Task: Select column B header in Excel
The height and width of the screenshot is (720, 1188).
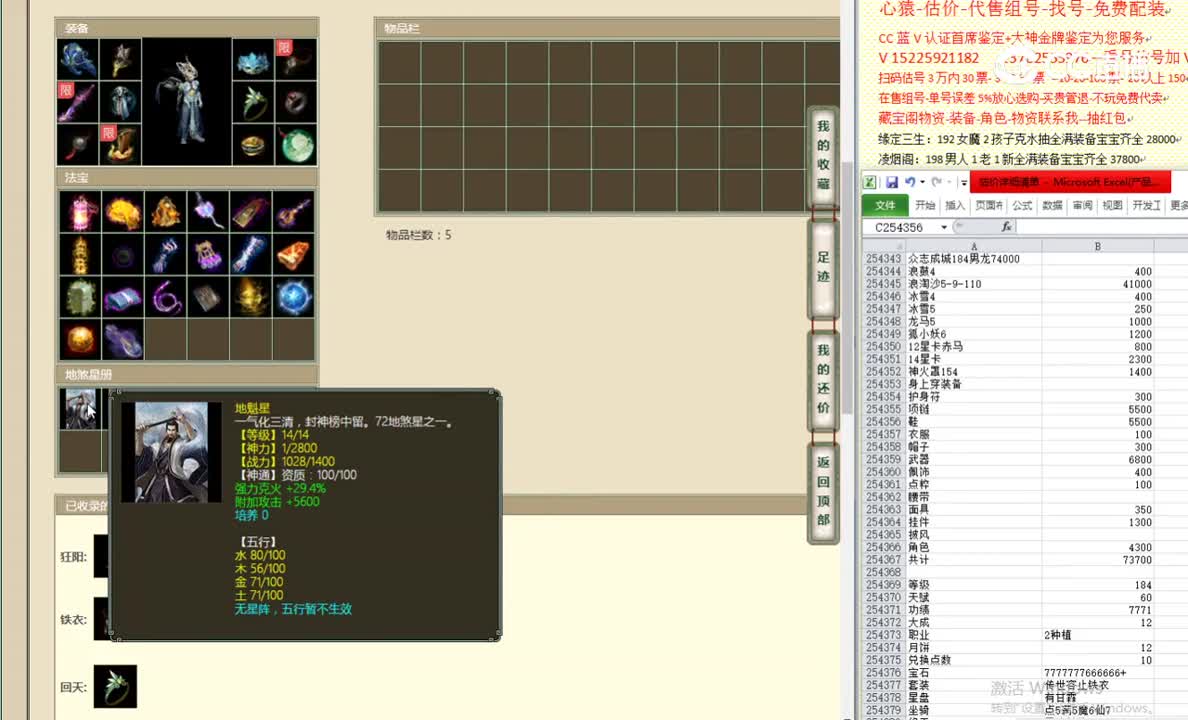Action: pos(1098,246)
